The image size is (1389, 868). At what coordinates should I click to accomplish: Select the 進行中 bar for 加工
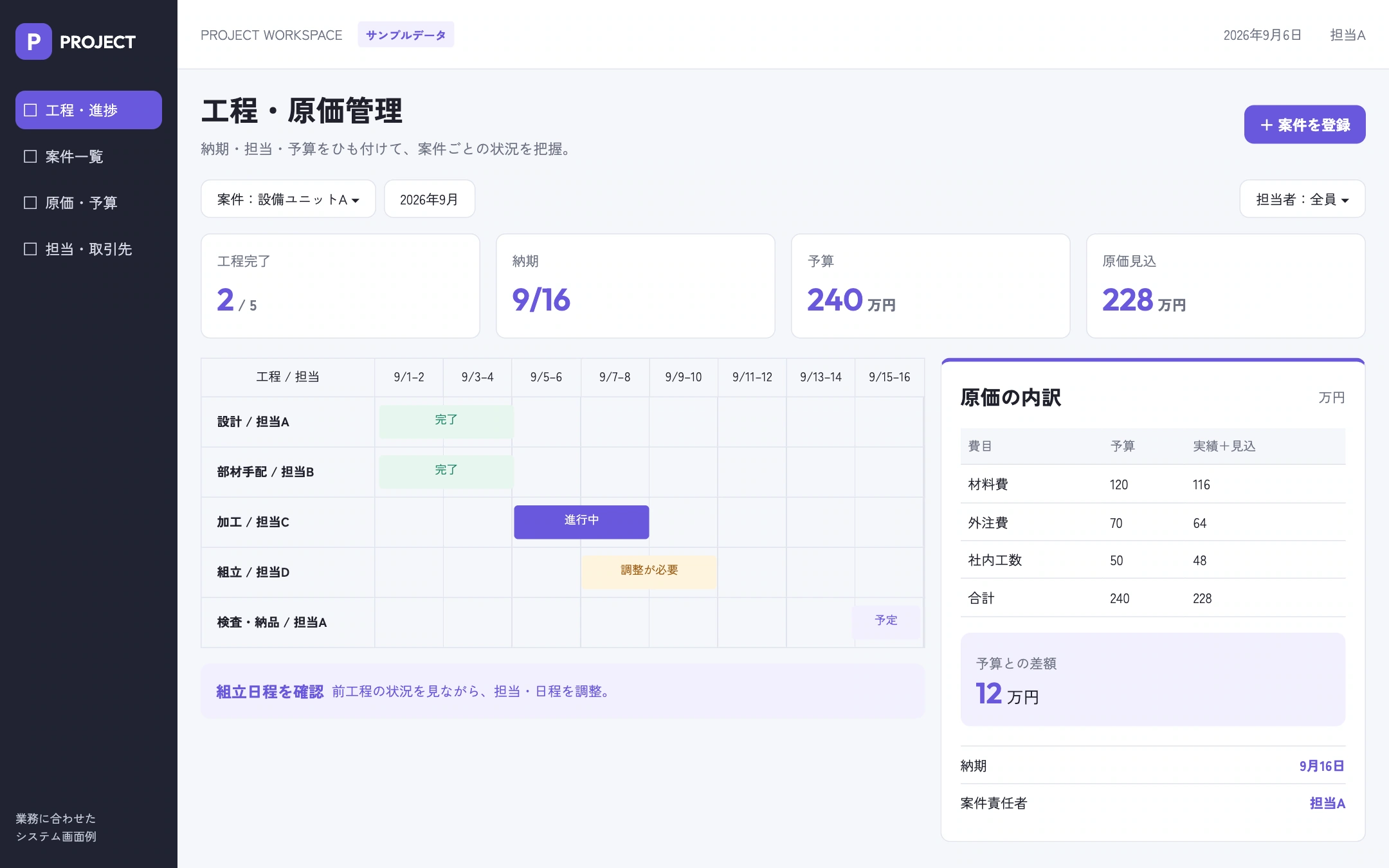[x=581, y=521]
